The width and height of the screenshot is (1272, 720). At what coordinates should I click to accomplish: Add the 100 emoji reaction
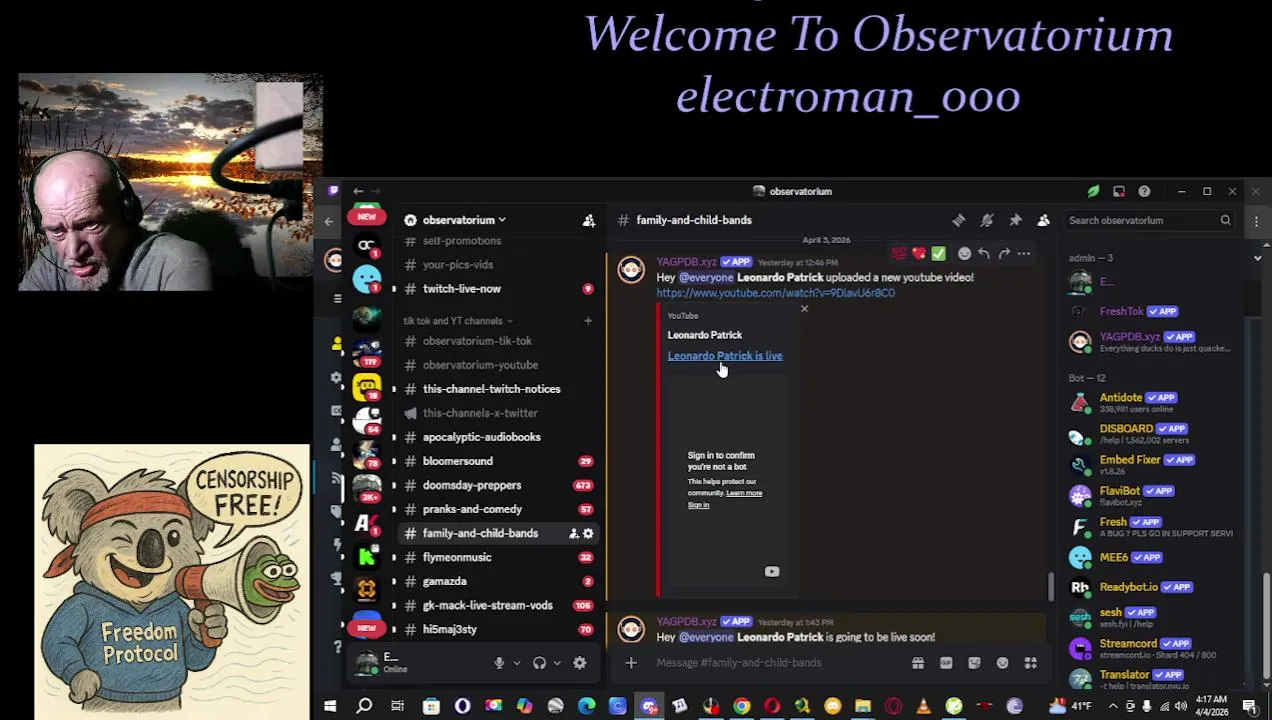pyautogui.click(x=899, y=254)
